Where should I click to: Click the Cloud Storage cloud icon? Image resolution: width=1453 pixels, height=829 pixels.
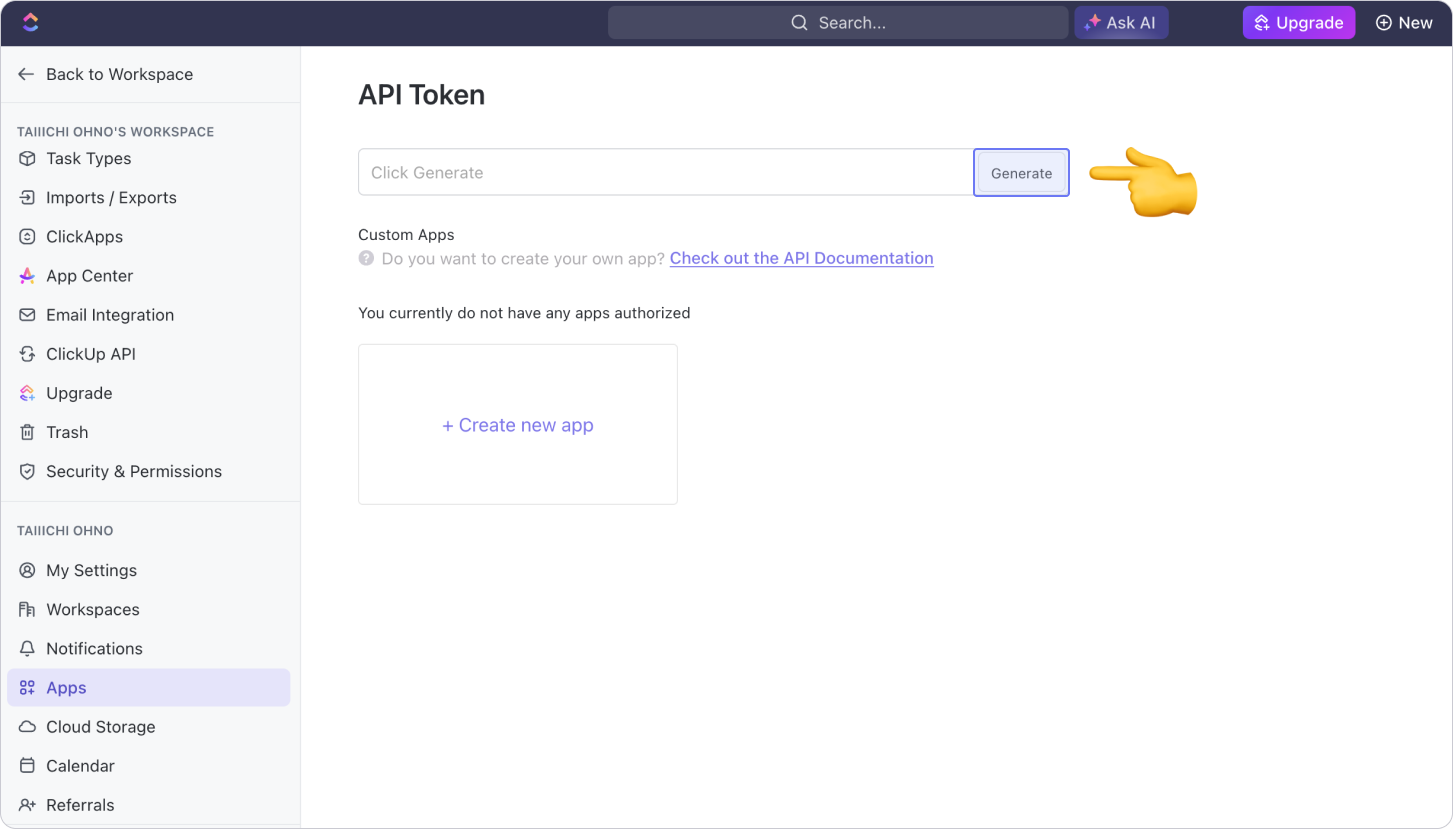[x=27, y=727]
